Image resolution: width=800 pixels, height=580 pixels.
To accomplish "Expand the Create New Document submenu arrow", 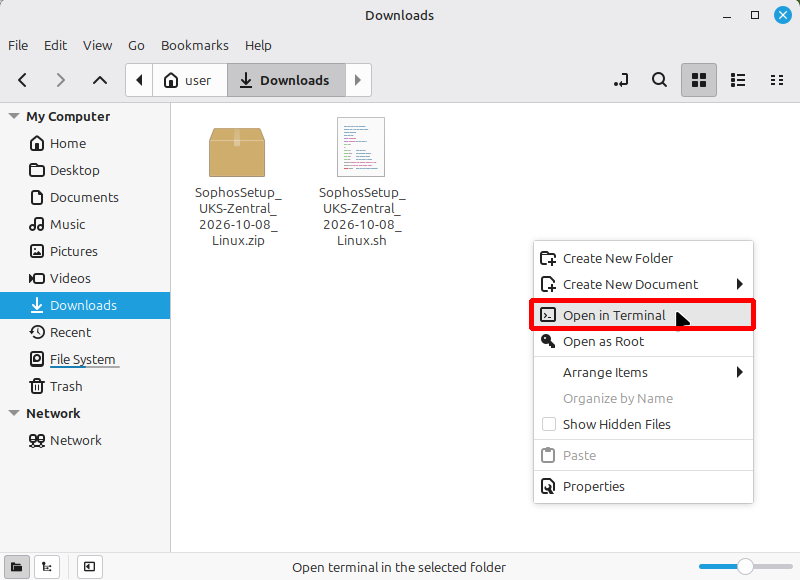I will (x=740, y=284).
